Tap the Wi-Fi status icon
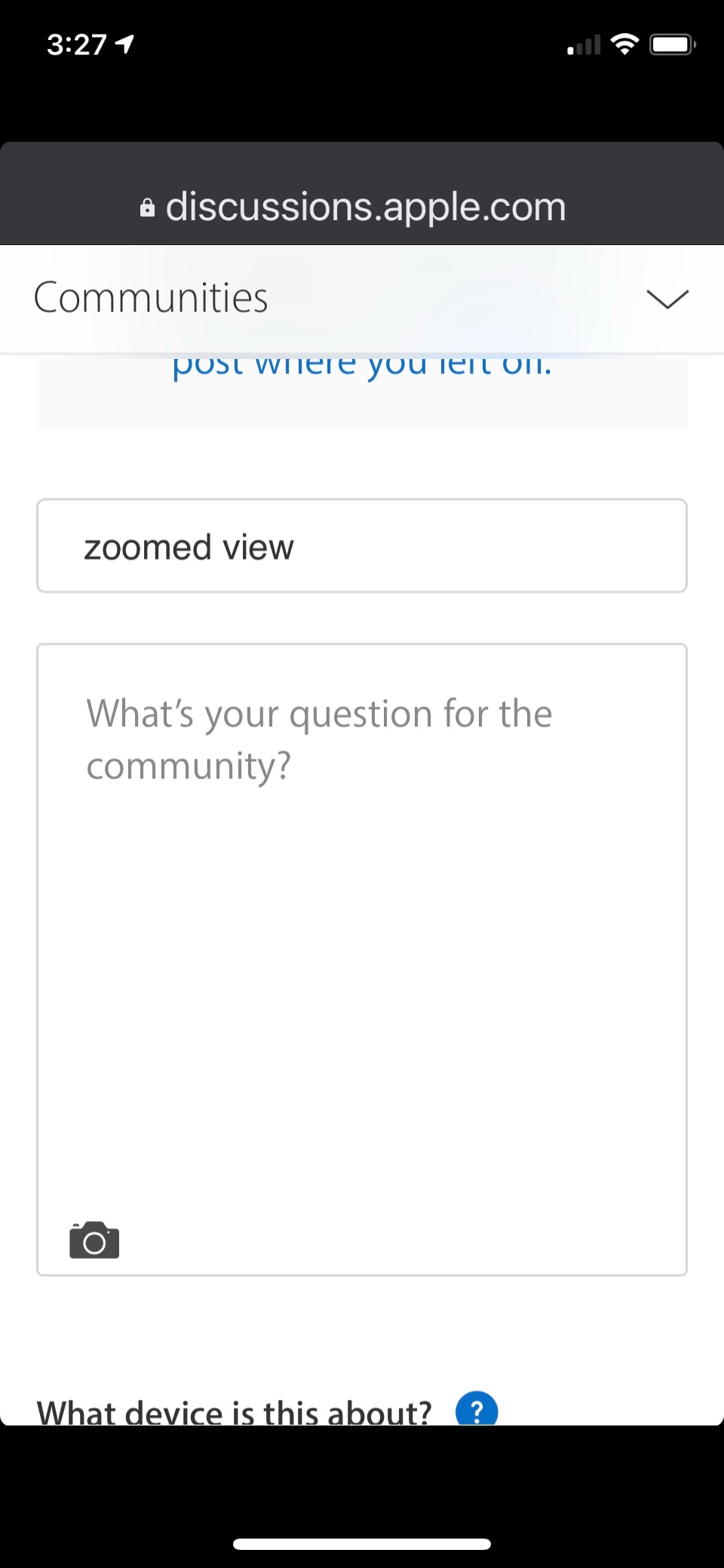This screenshot has width=724, height=1568. (624, 44)
